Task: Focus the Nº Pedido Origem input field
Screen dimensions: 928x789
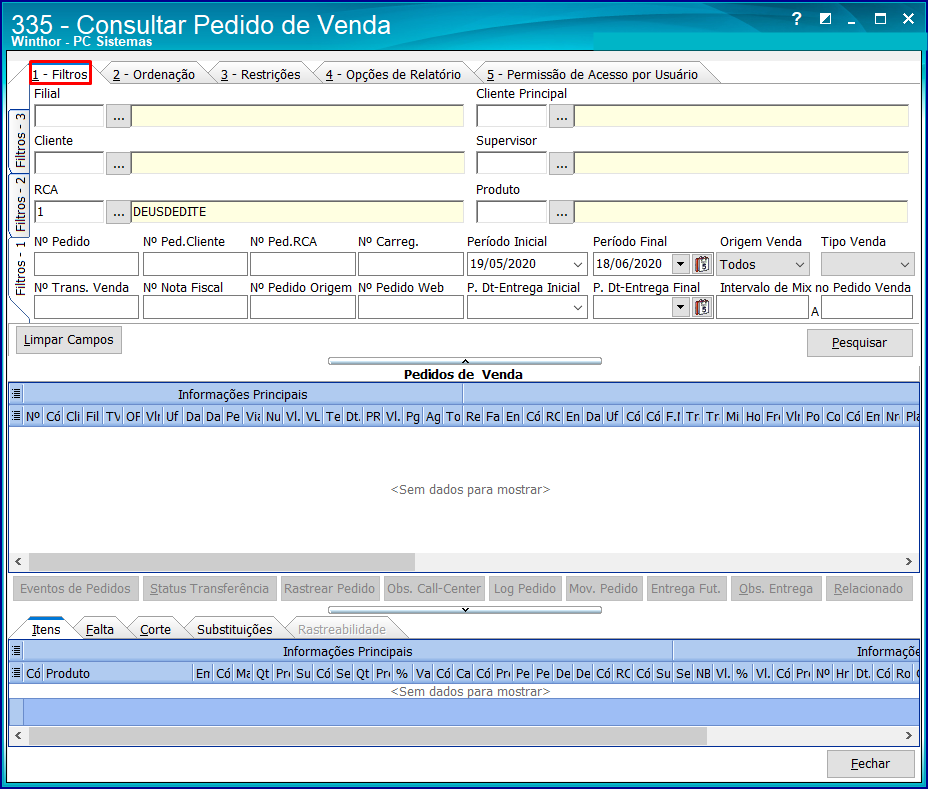Action: 303,307
